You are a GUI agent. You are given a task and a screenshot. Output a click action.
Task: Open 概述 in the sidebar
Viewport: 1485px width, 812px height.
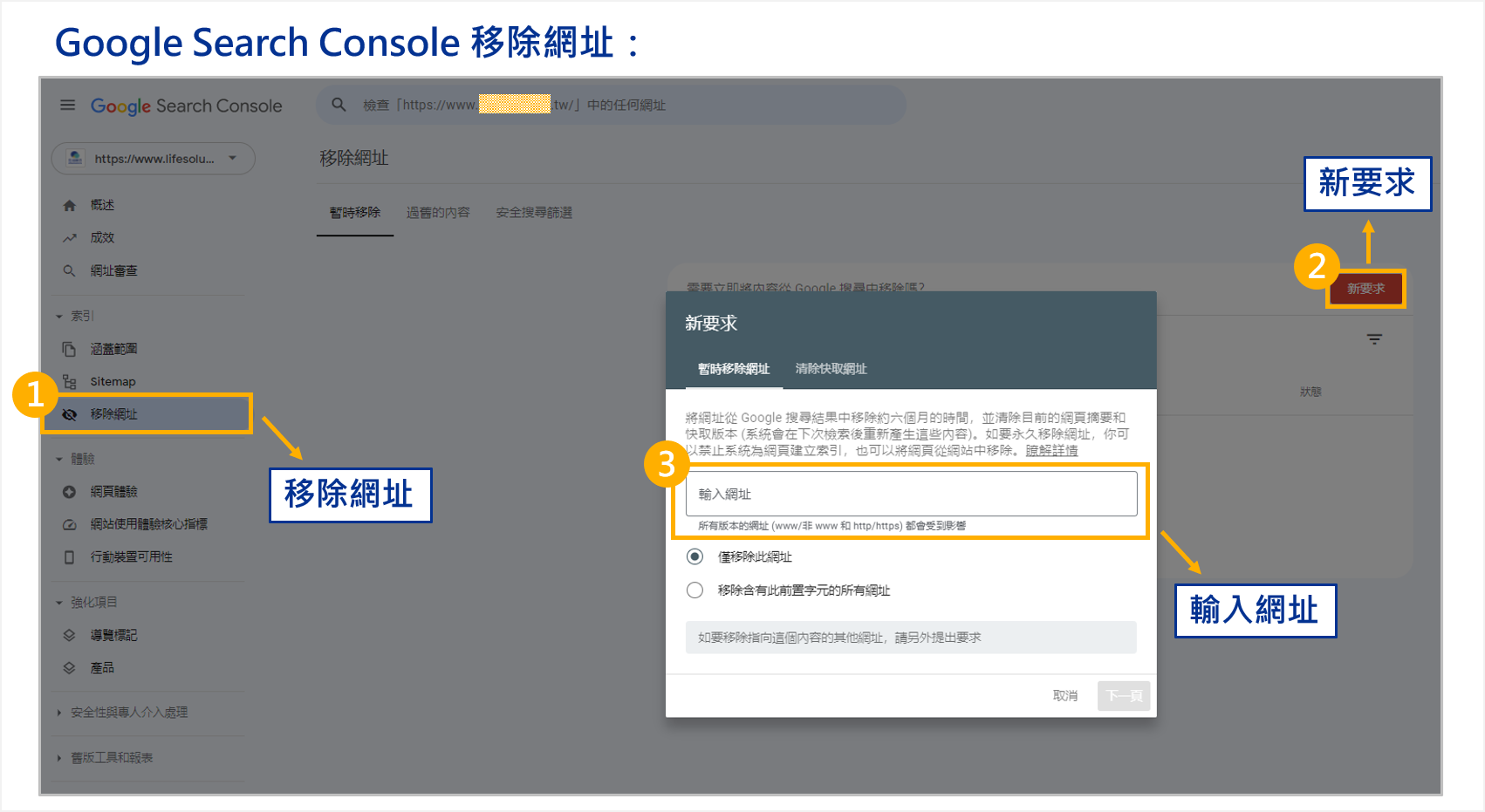click(103, 205)
